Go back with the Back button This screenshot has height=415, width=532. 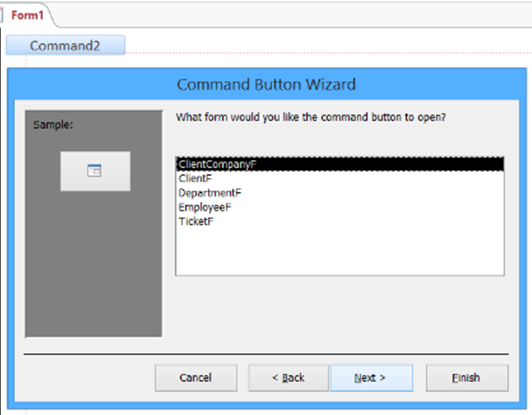click(x=288, y=378)
